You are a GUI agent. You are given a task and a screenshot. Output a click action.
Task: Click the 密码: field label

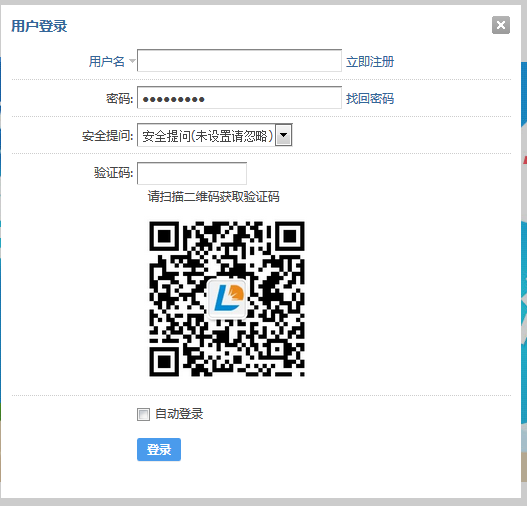coord(120,99)
